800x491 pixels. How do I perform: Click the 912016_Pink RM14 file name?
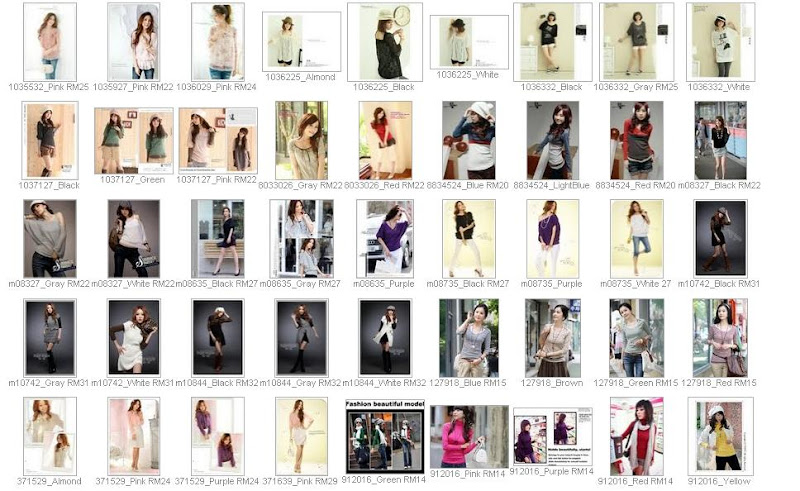click(x=467, y=474)
